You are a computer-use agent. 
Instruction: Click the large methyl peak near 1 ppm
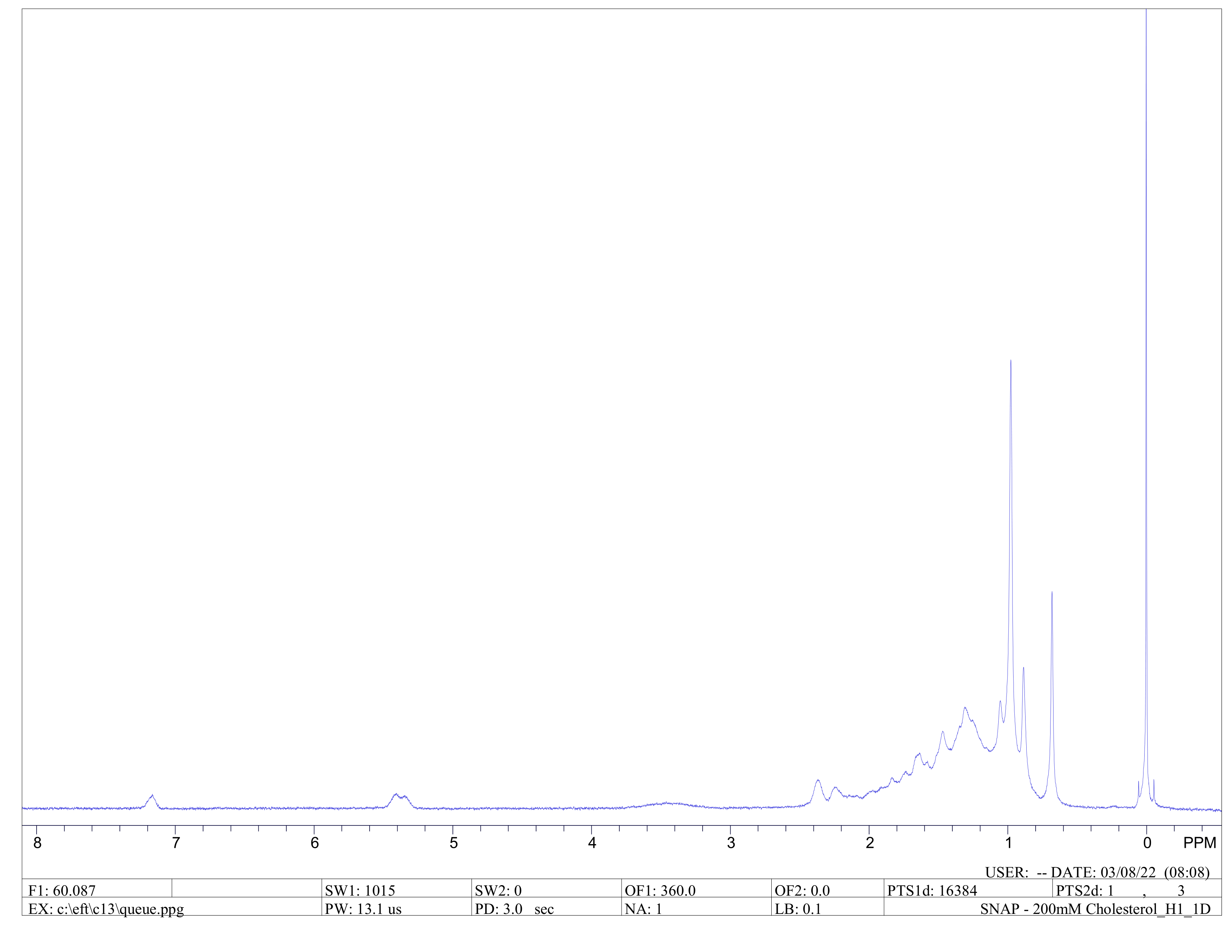[1011, 553]
